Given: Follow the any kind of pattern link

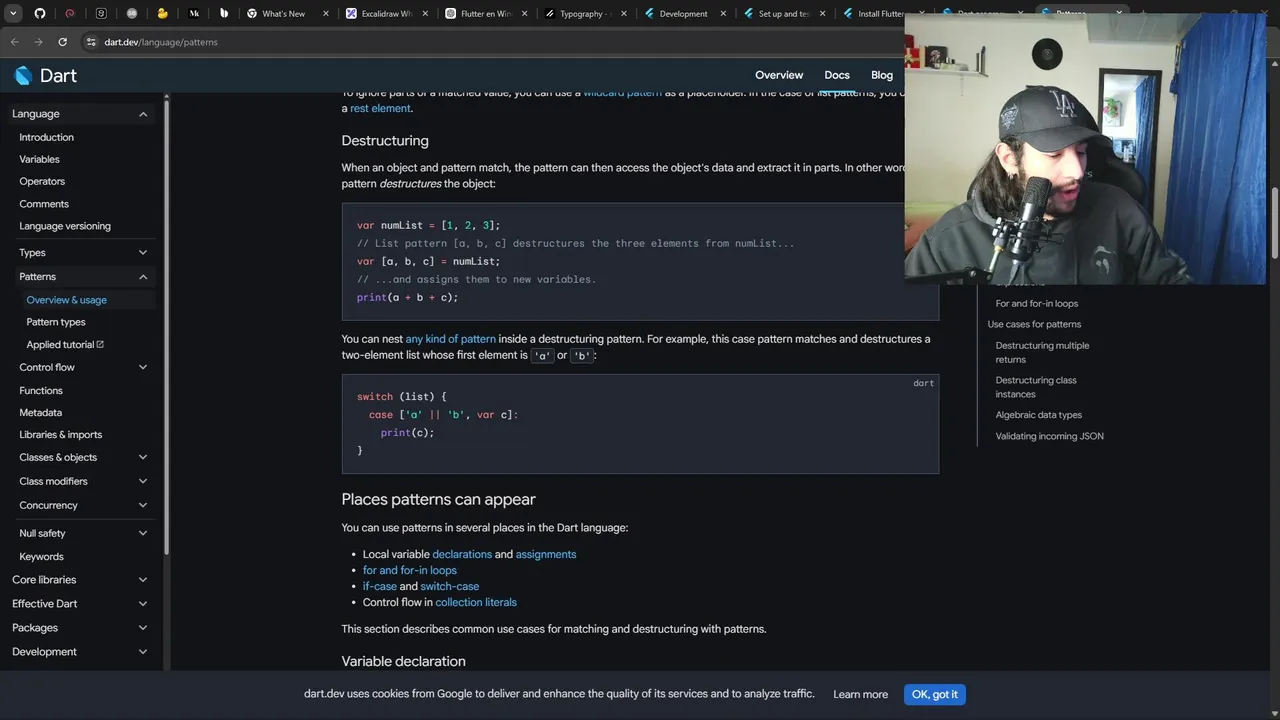Looking at the screenshot, I should click(450, 339).
